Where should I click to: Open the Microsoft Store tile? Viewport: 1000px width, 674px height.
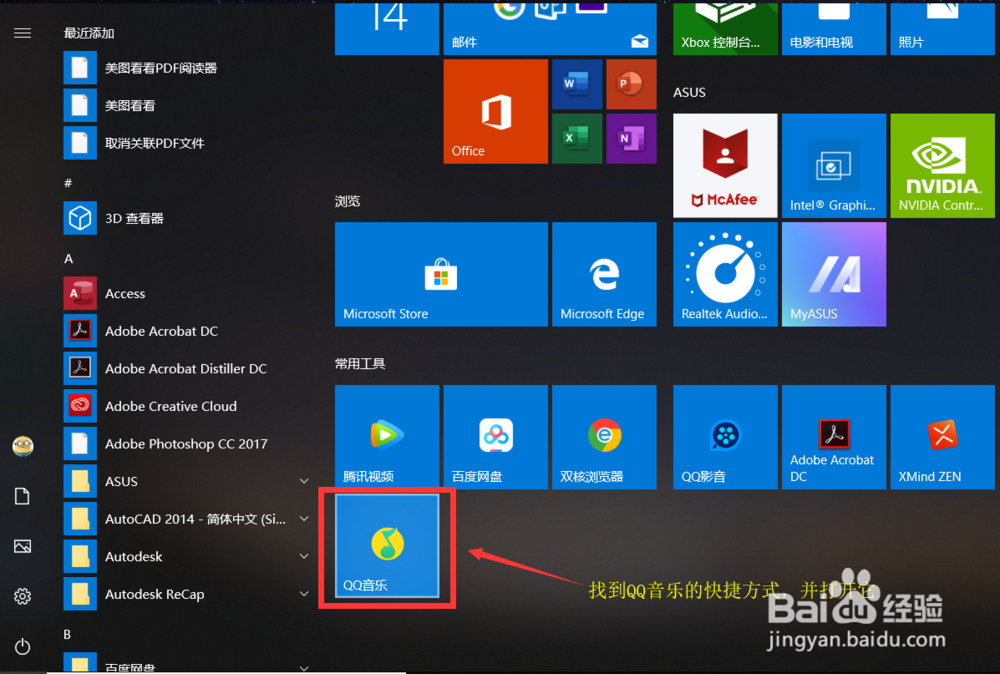[441, 274]
